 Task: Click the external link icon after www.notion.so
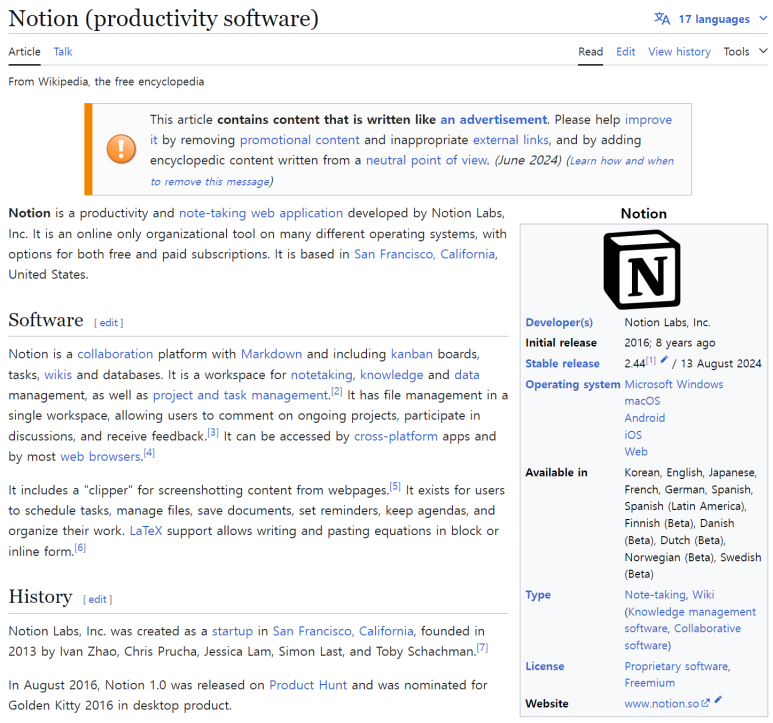[x=705, y=703]
